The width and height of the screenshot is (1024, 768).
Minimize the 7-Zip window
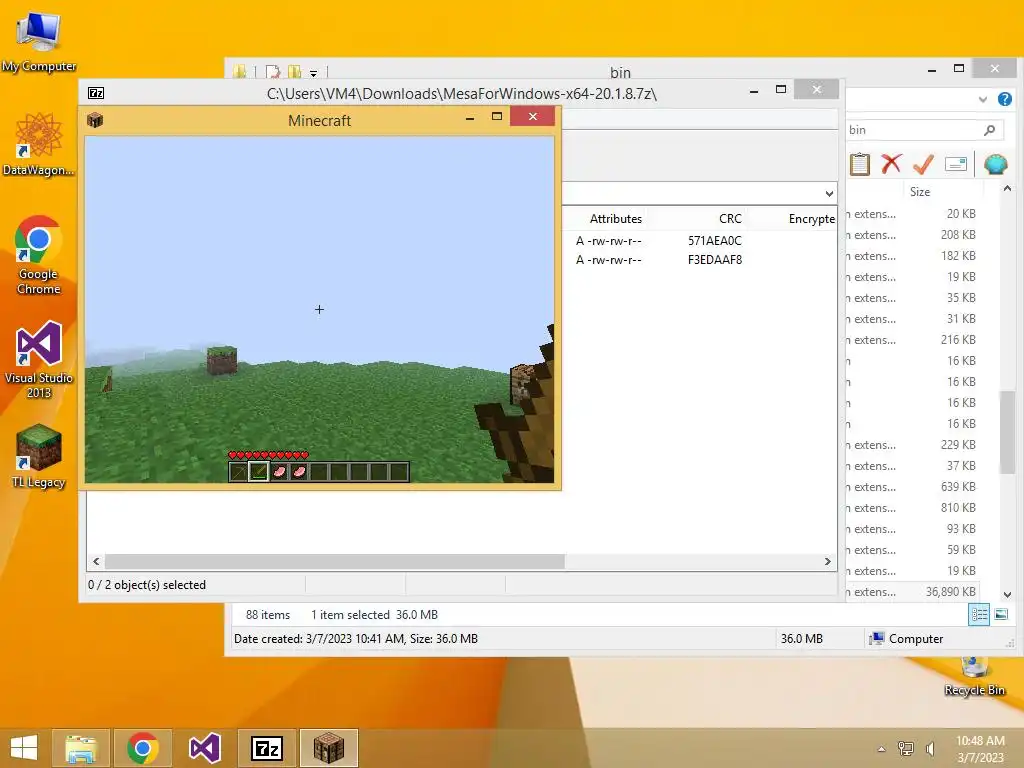754,91
